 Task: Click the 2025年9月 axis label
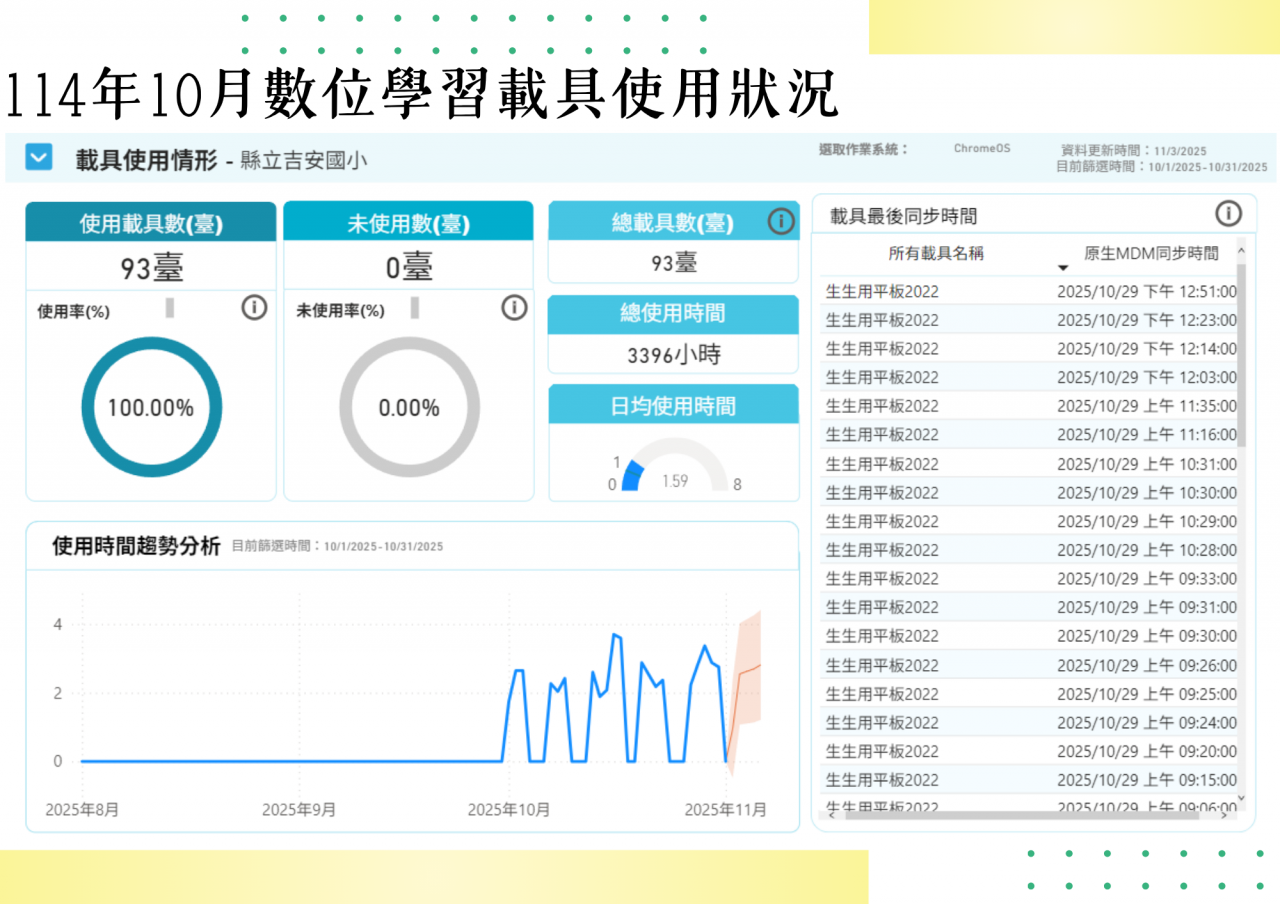(x=298, y=810)
